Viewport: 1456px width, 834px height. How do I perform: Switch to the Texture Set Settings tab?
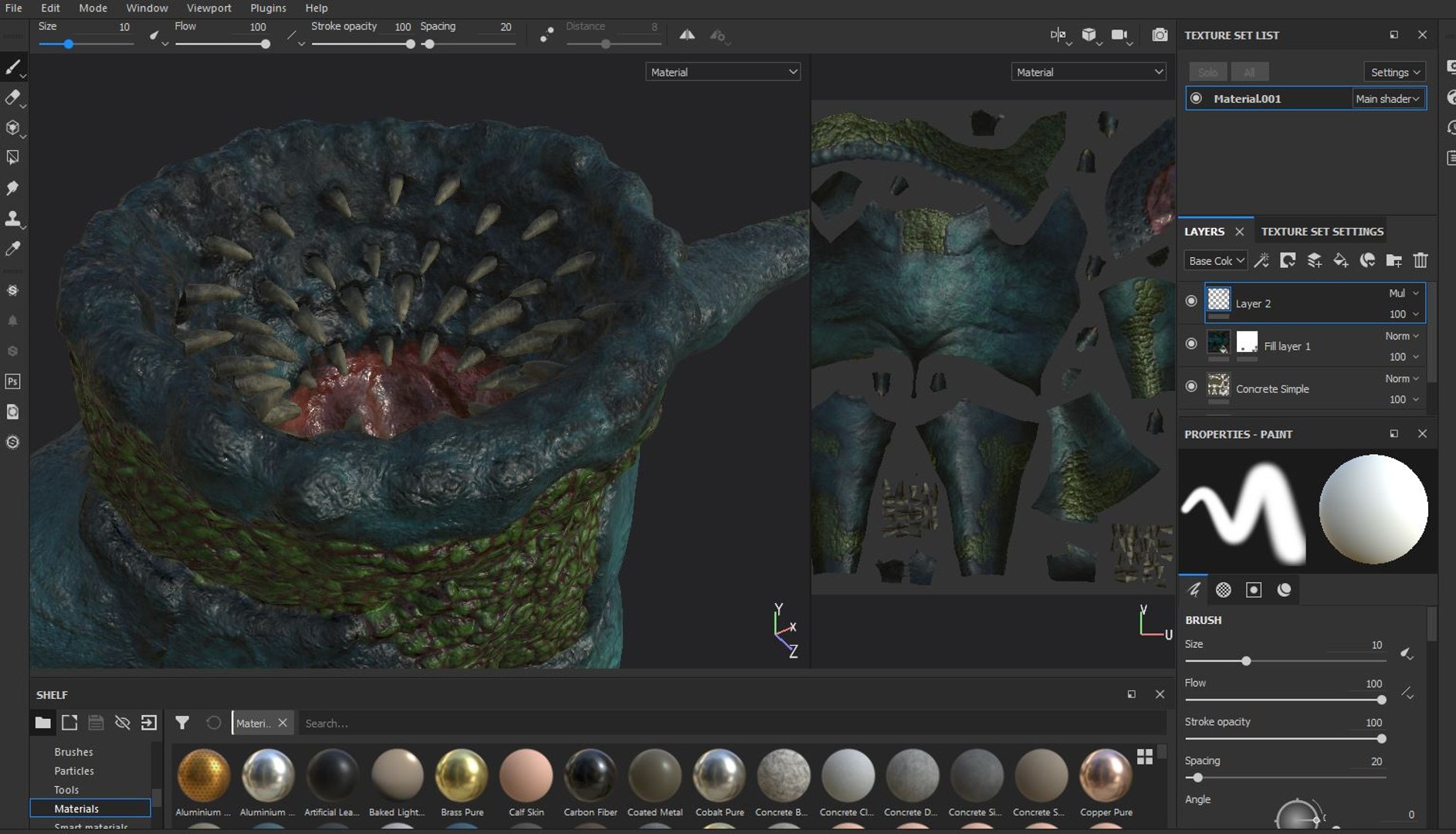coord(1322,232)
